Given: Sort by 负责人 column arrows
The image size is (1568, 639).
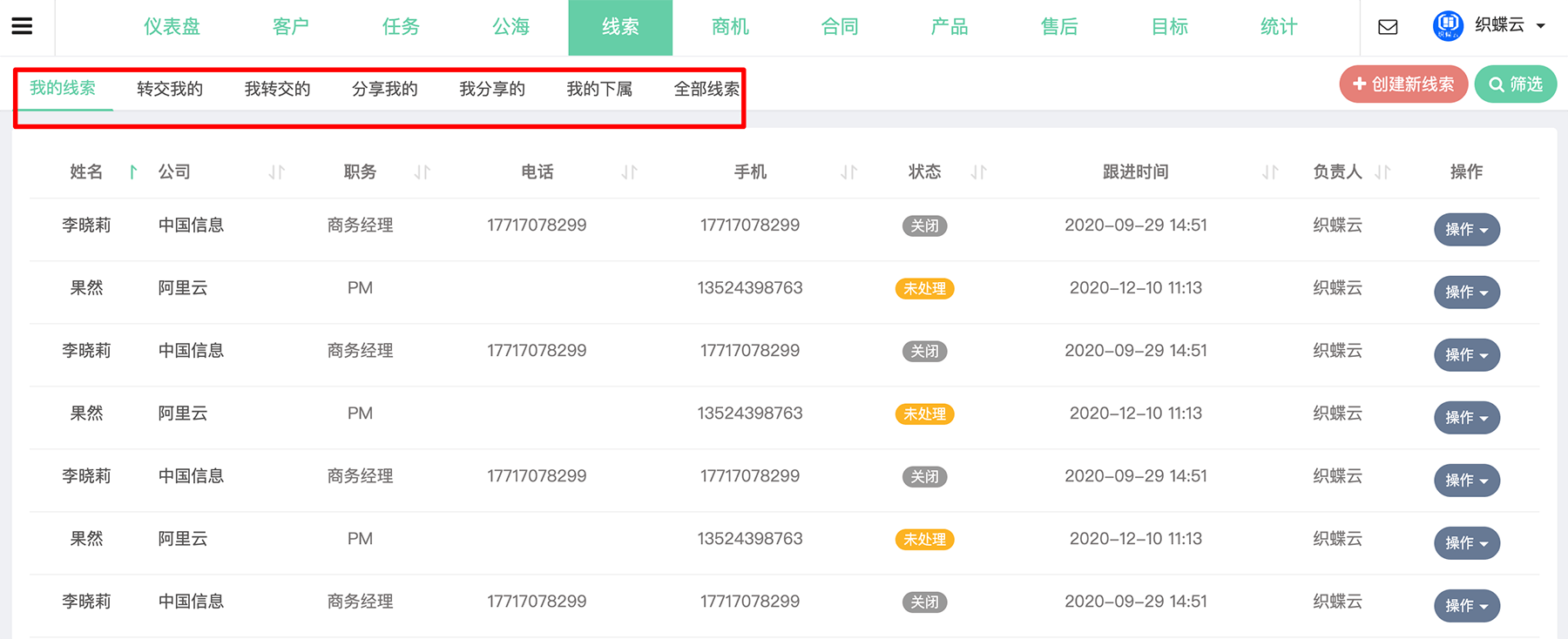Looking at the screenshot, I should pyautogui.click(x=1382, y=172).
